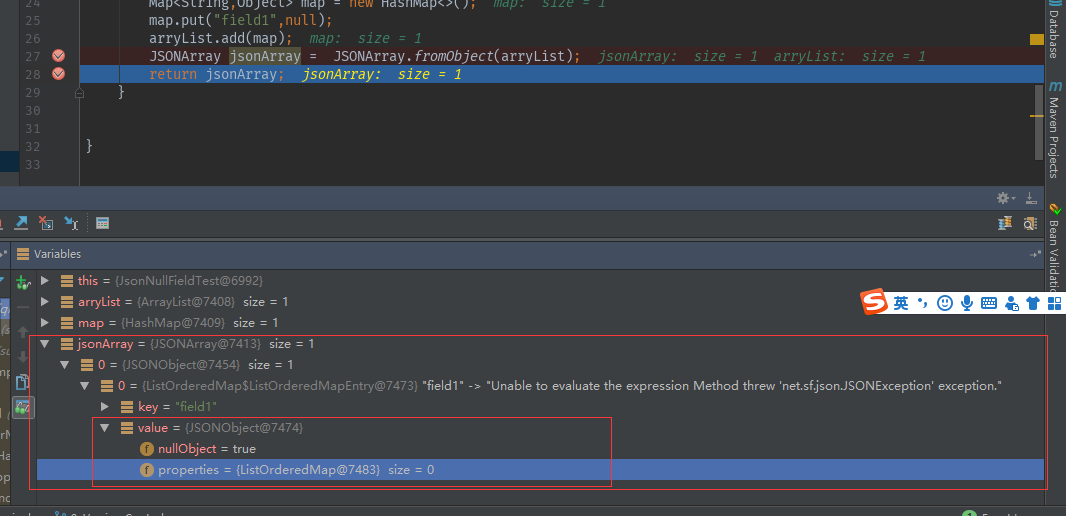Open the Bean Validation side tab
Viewport: 1066px width, 516px height.
click(x=1054, y=246)
